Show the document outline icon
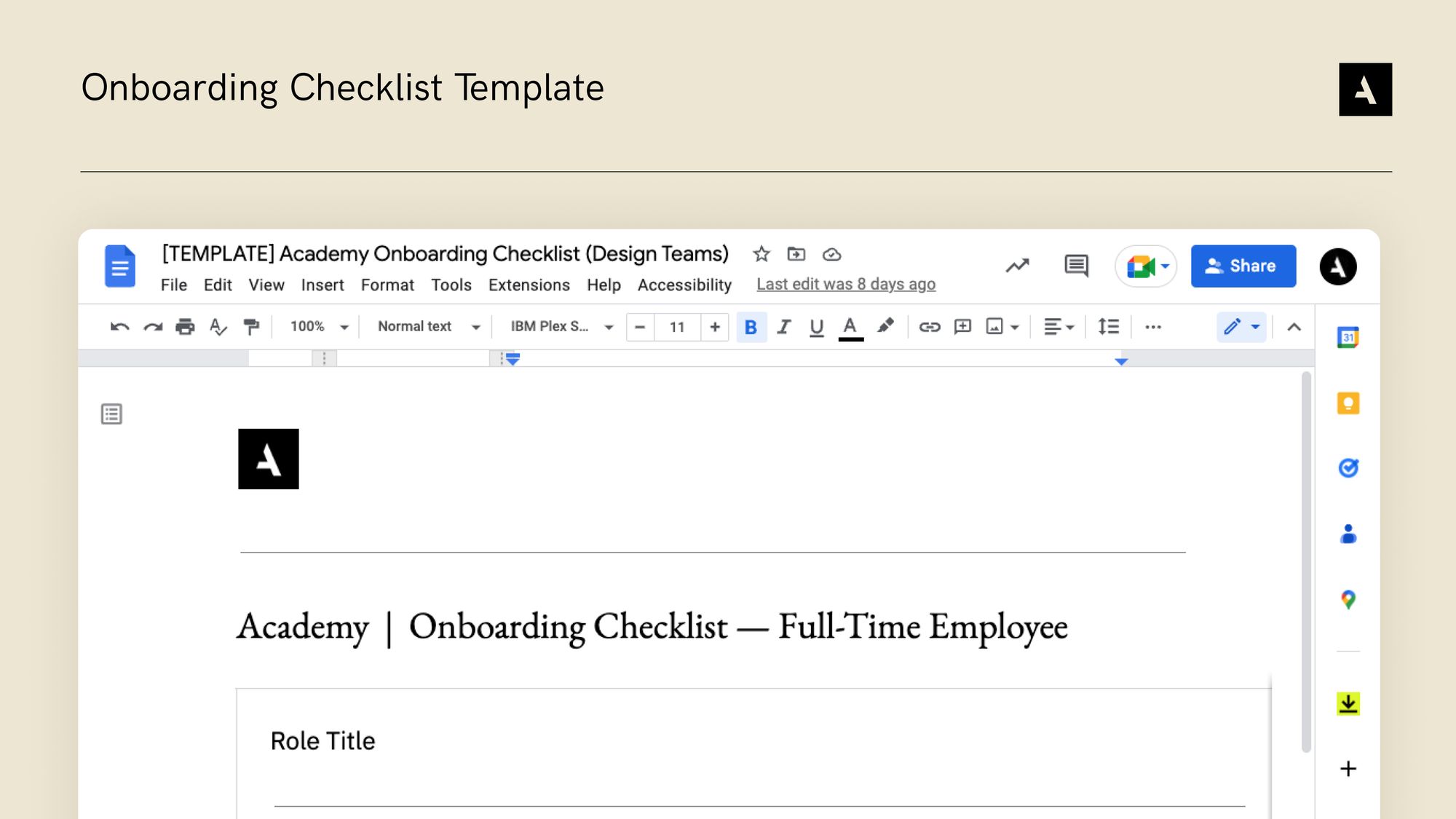1456x819 pixels. coord(111,414)
